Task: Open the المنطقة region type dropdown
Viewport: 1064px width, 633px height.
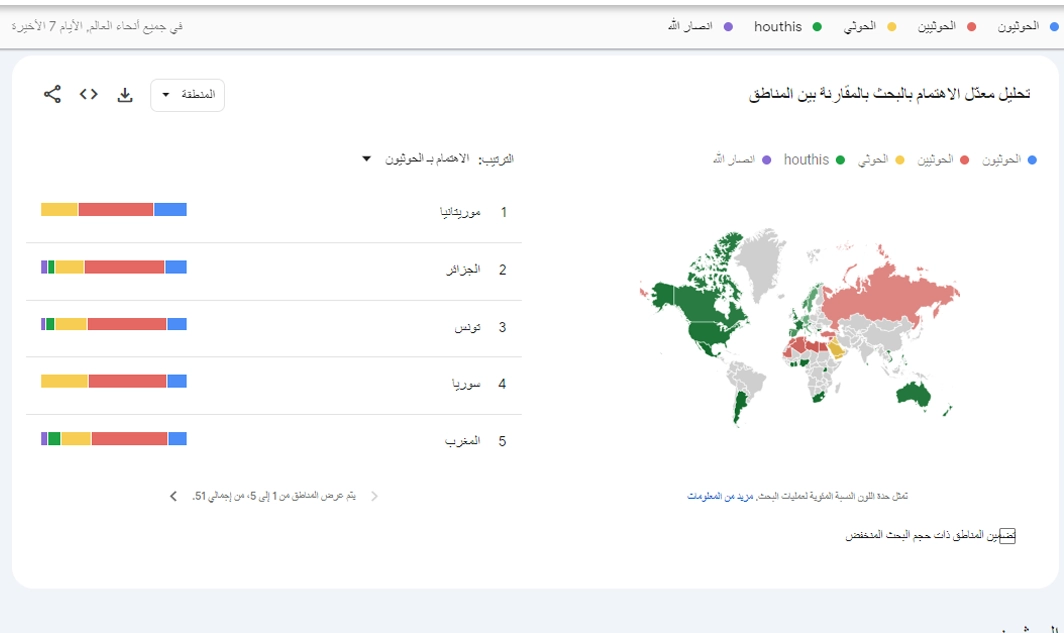Action: click(x=187, y=97)
